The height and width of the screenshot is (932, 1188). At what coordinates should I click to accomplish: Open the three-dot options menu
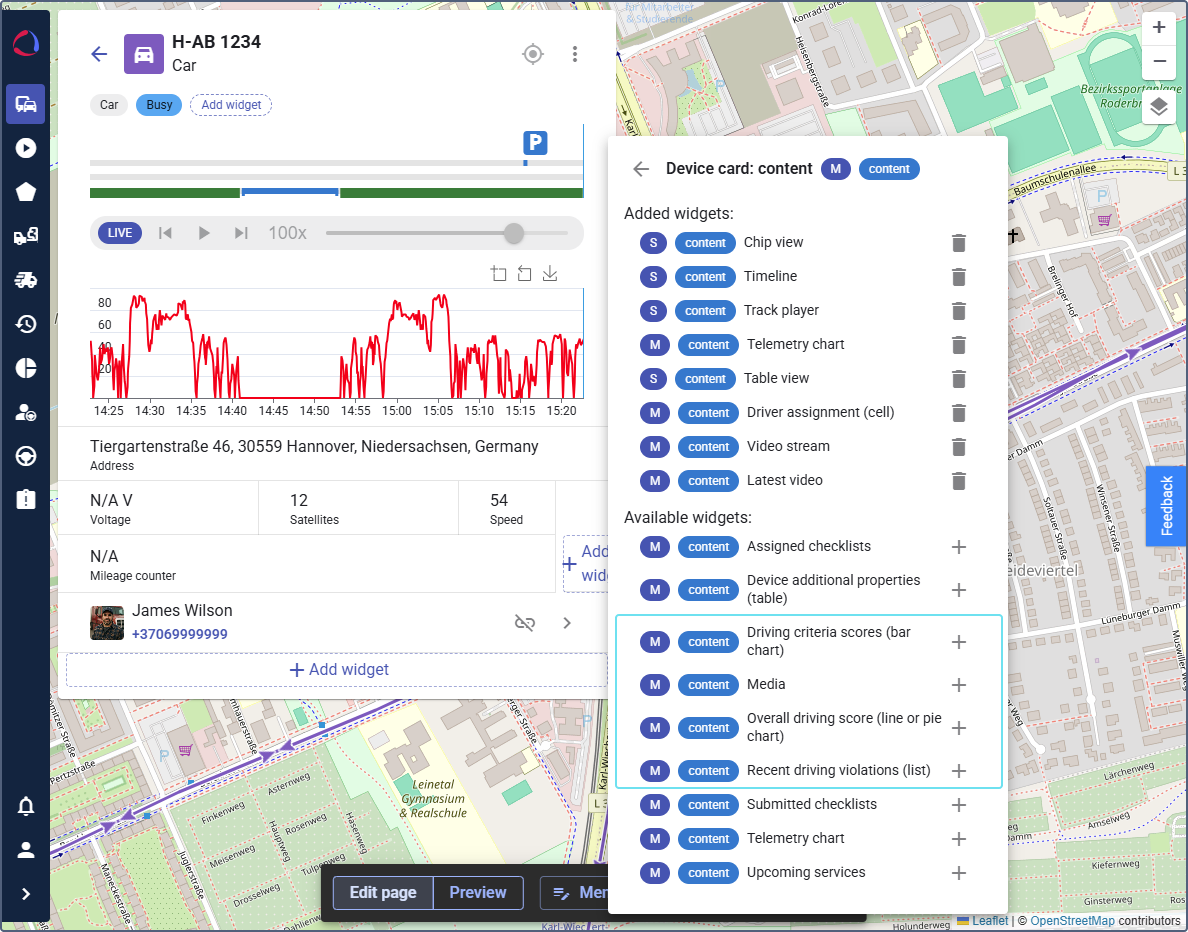coord(575,54)
